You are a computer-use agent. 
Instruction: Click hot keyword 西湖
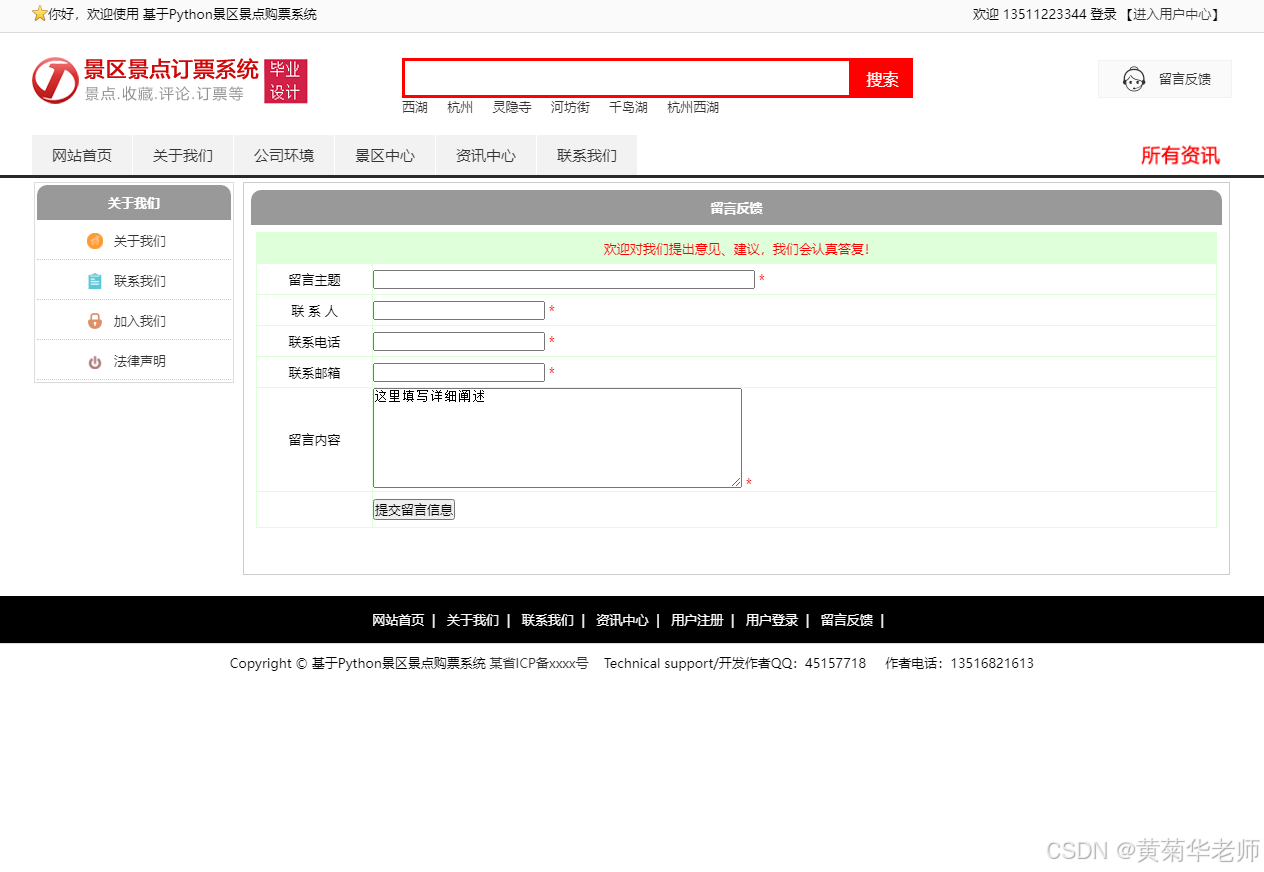(415, 107)
